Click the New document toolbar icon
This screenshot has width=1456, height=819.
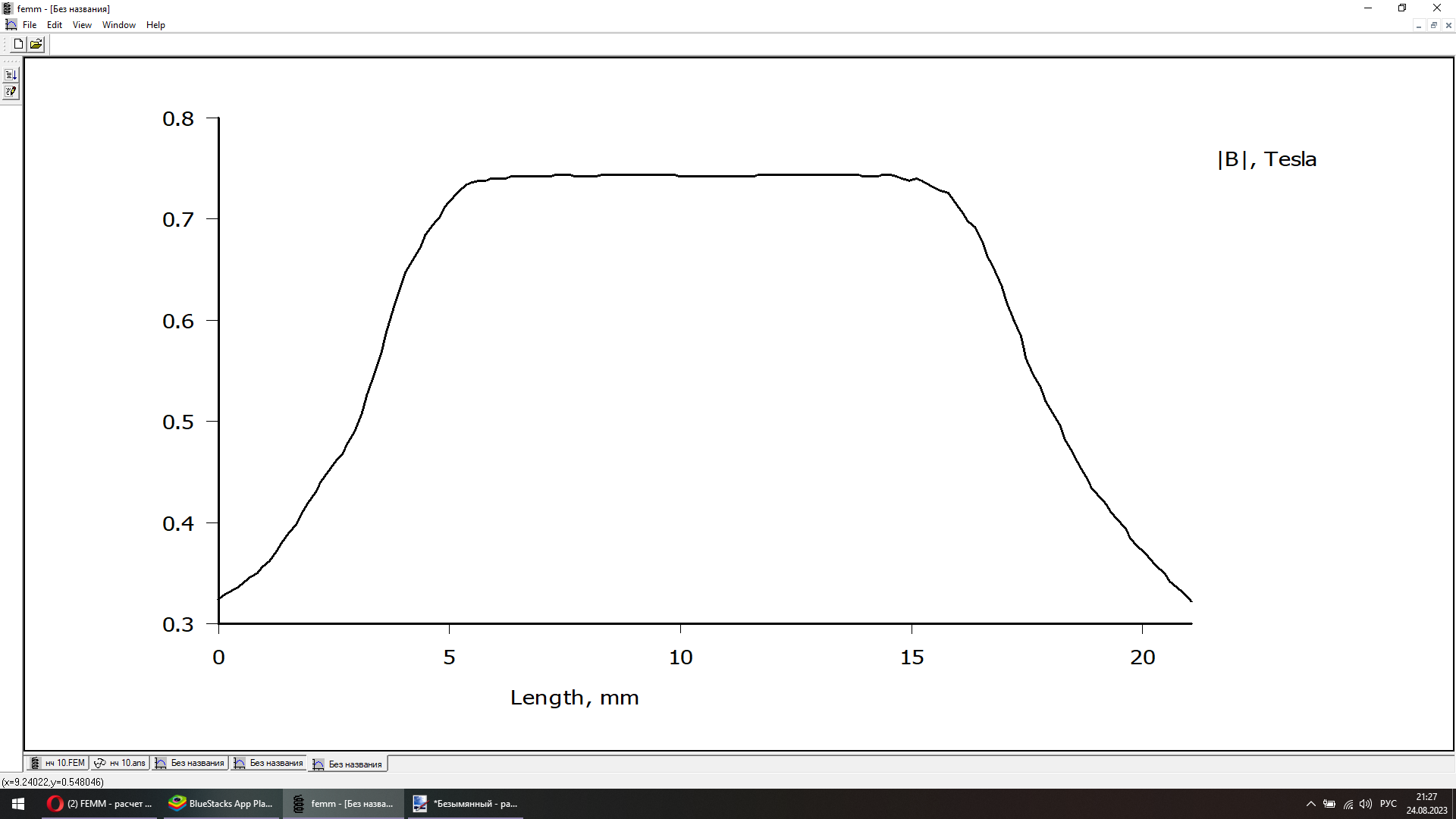pos(18,44)
